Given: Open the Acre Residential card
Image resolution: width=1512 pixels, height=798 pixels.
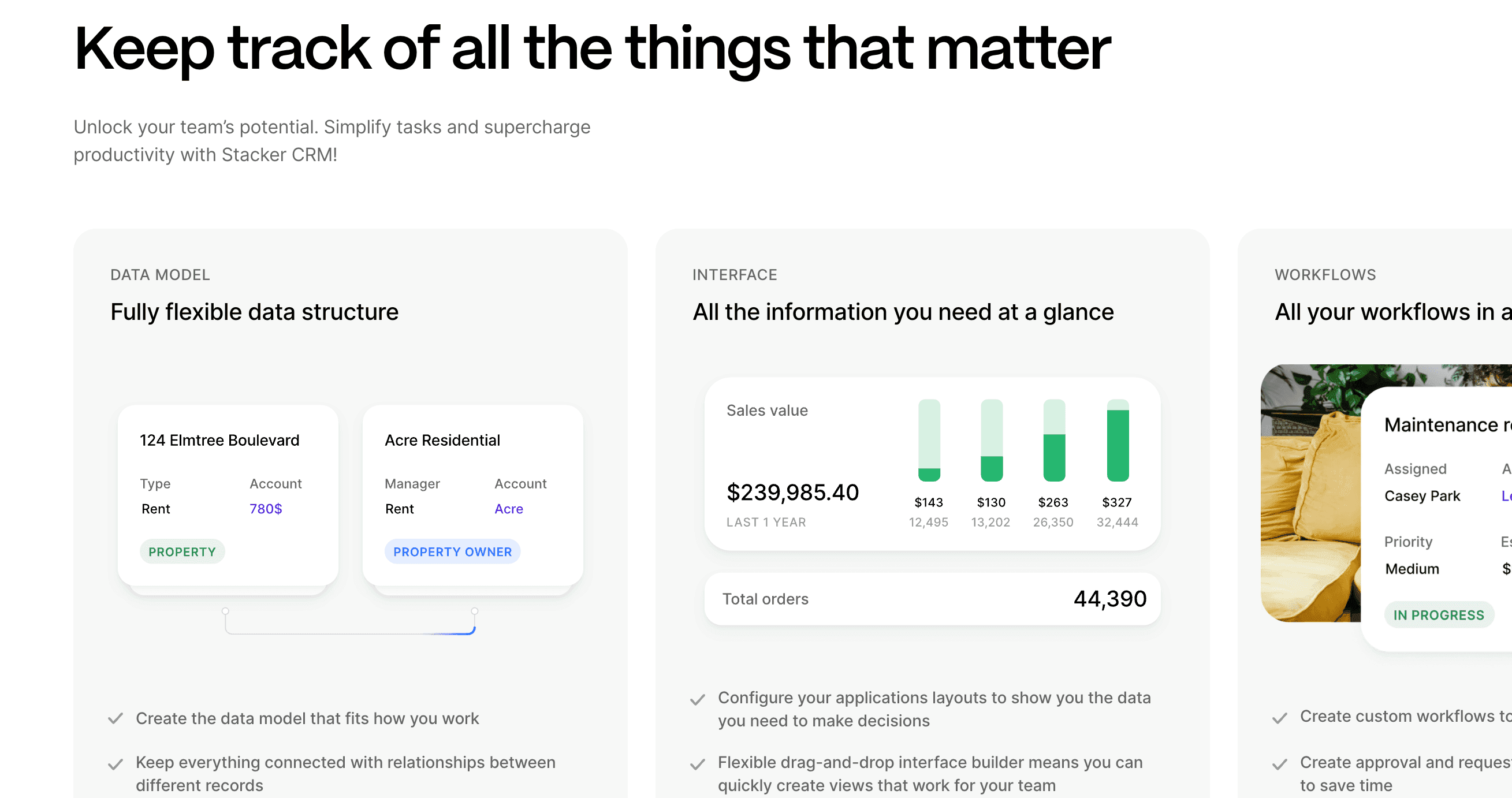Looking at the screenshot, I should point(472,495).
